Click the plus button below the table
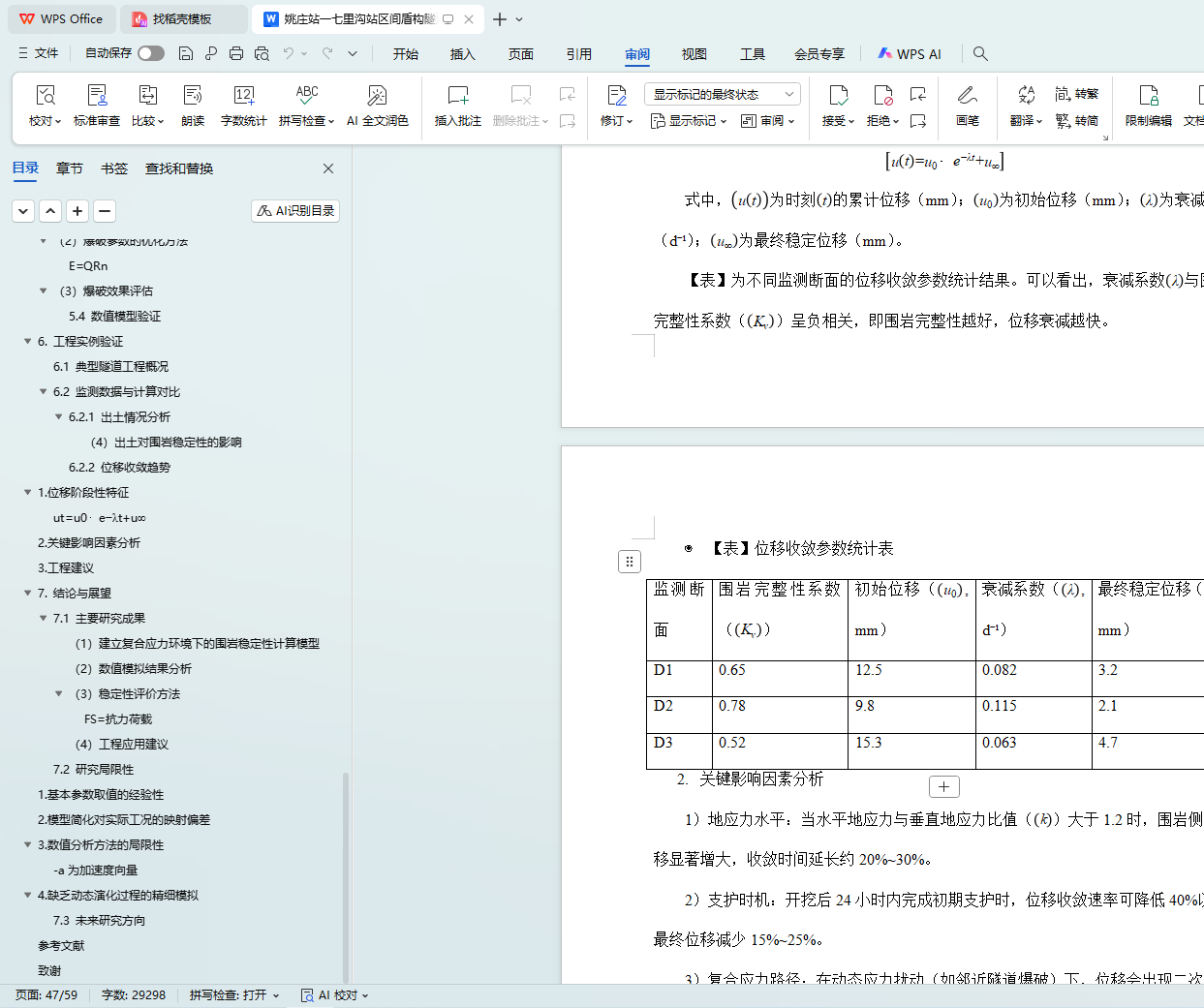Image resolution: width=1204 pixels, height=1008 pixels. pos(943,787)
